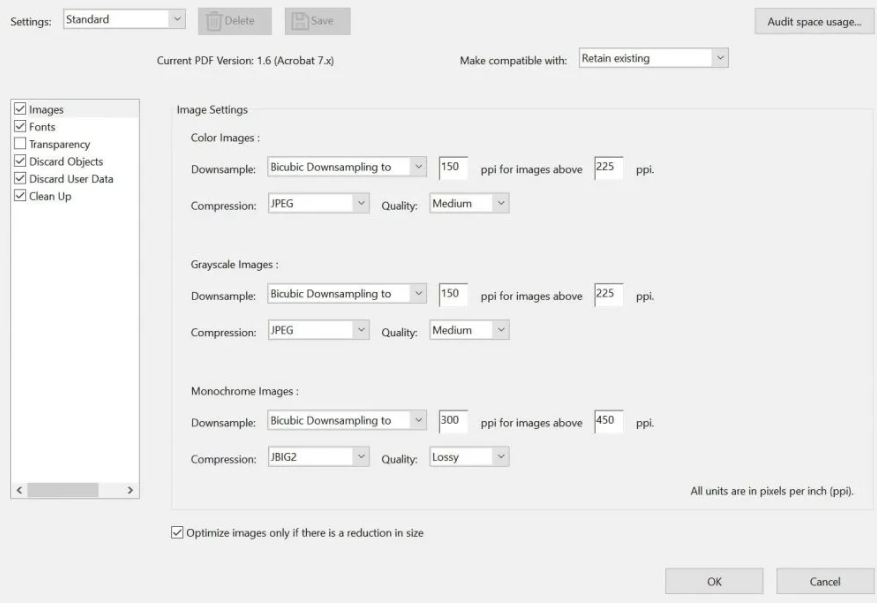Image resolution: width=877 pixels, height=603 pixels.
Task: Click the Cancel button
Action: pyautogui.click(x=825, y=582)
